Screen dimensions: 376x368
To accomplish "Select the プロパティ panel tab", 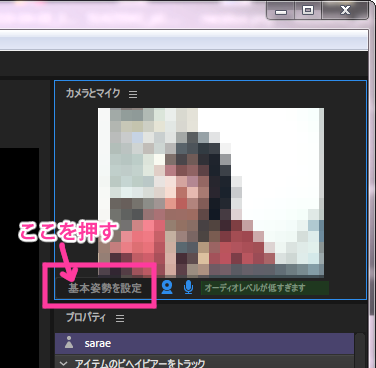I will click(x=86, y=317).
